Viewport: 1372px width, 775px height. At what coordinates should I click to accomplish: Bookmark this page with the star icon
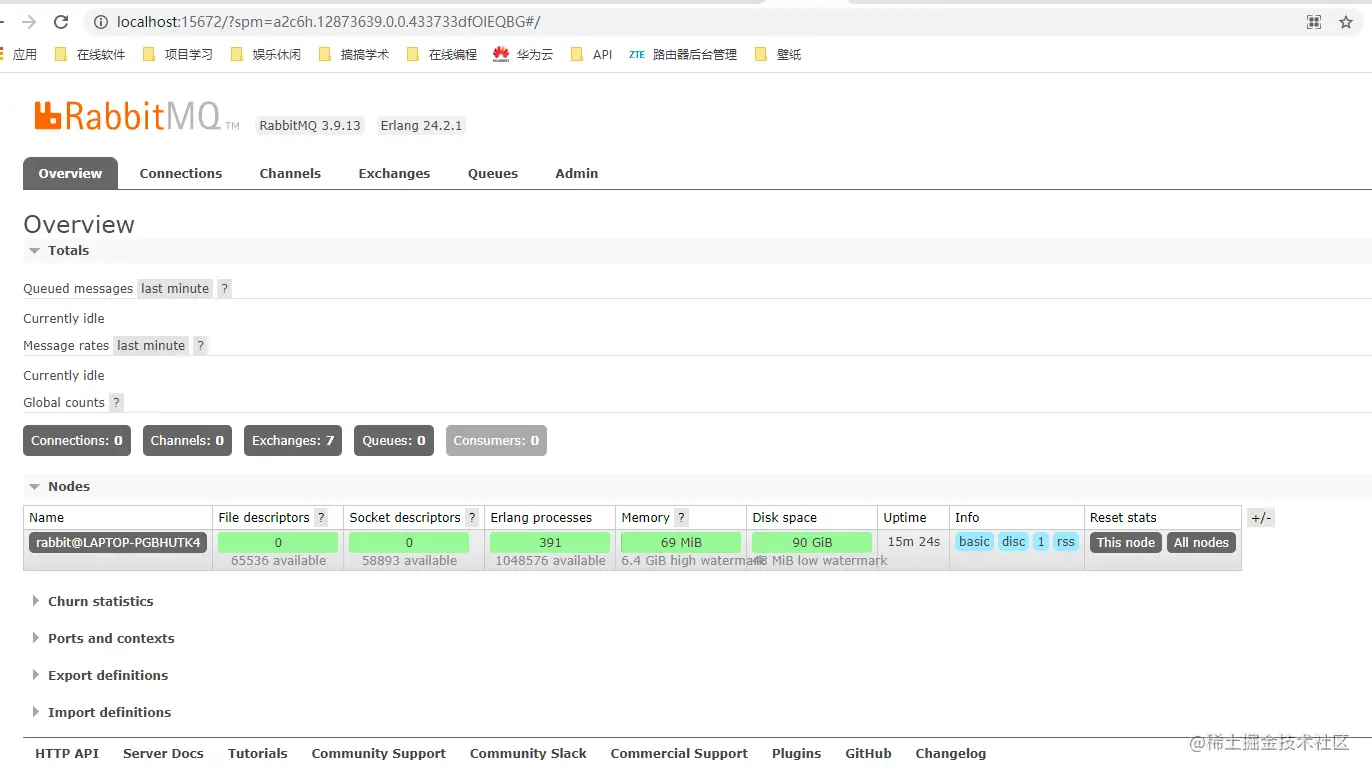(x=1346, y=22)
